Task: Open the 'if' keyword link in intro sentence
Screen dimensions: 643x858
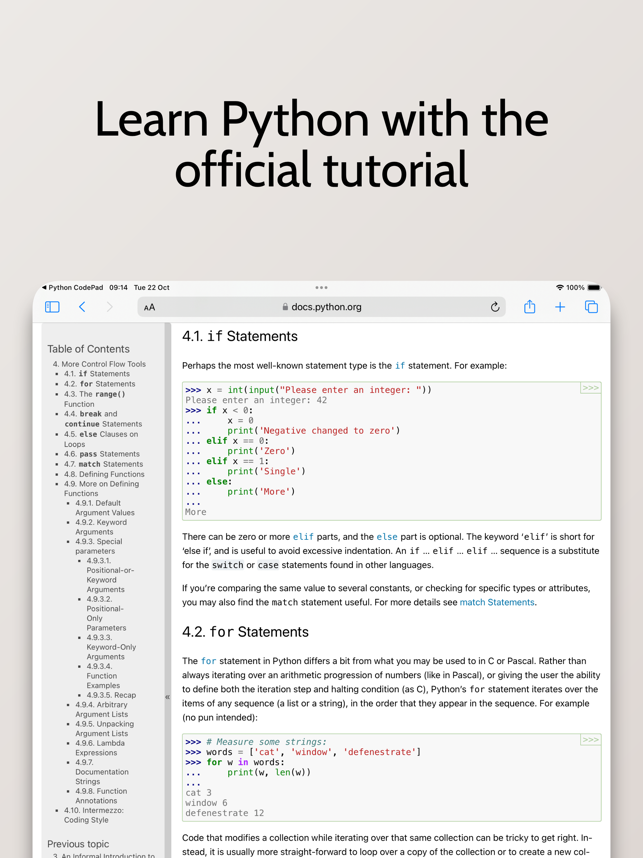Action: (400, 366)
